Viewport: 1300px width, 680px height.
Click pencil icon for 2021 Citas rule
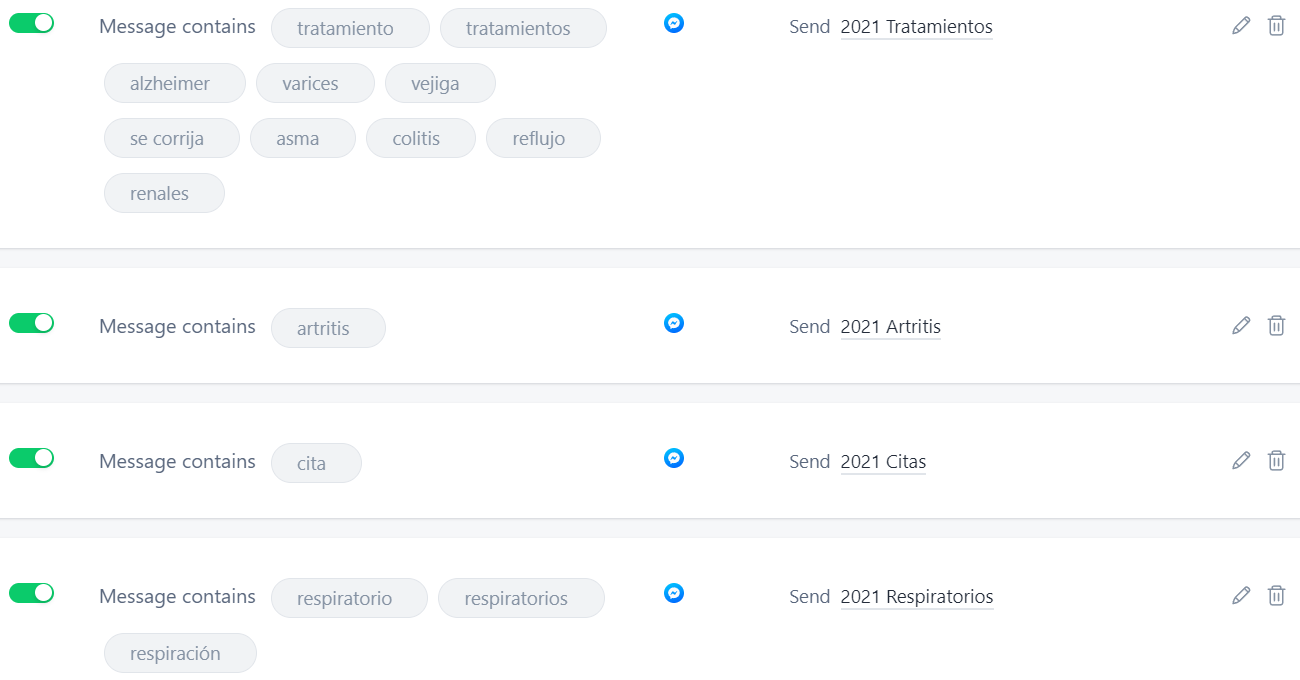1241,460
